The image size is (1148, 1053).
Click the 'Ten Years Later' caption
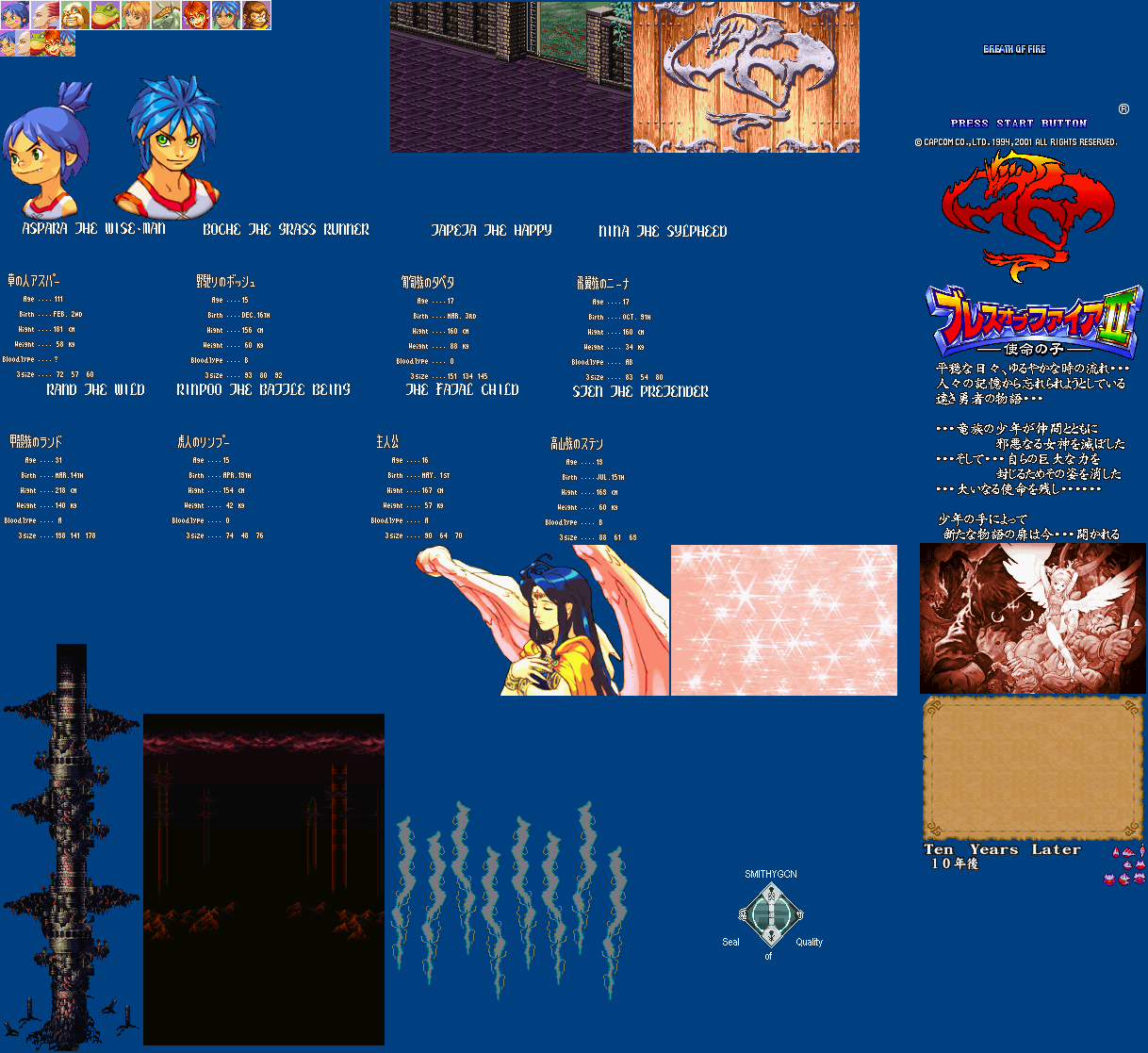1002,849
